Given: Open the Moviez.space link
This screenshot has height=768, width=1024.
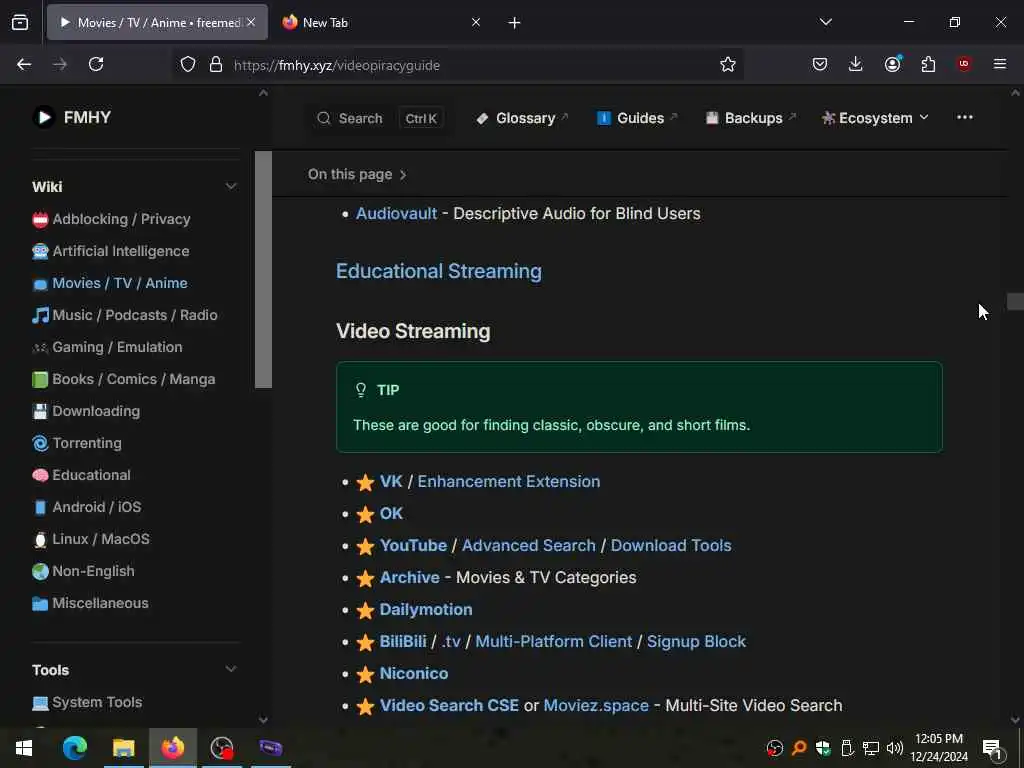Looking at the screenshot, I should tap(596, 705).
